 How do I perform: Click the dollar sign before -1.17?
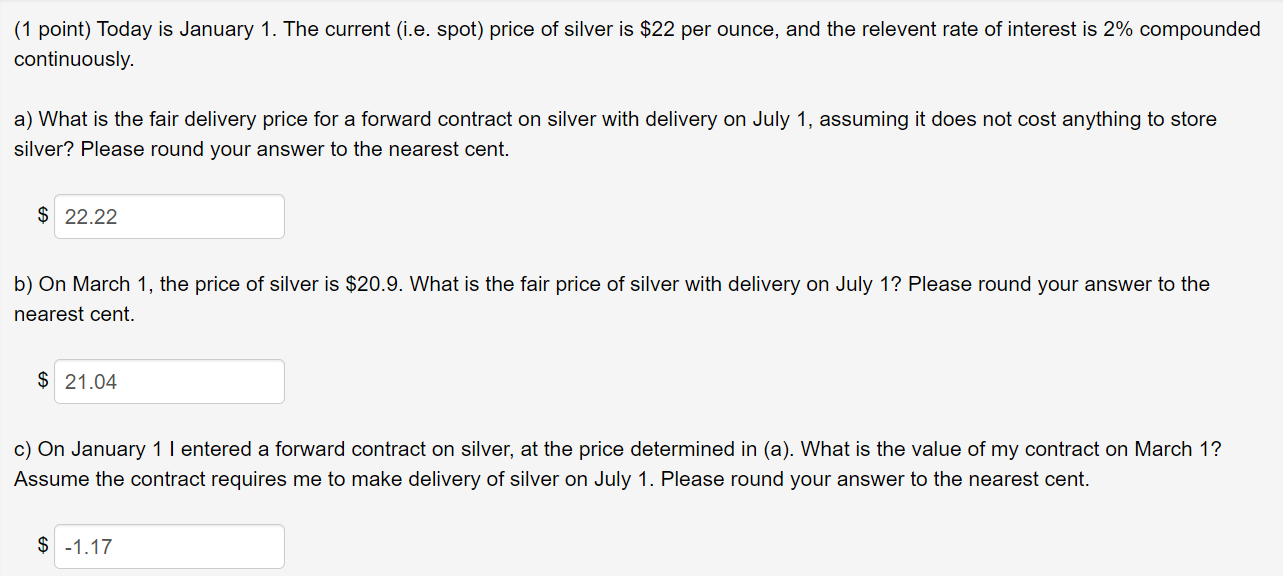(43, 545)
